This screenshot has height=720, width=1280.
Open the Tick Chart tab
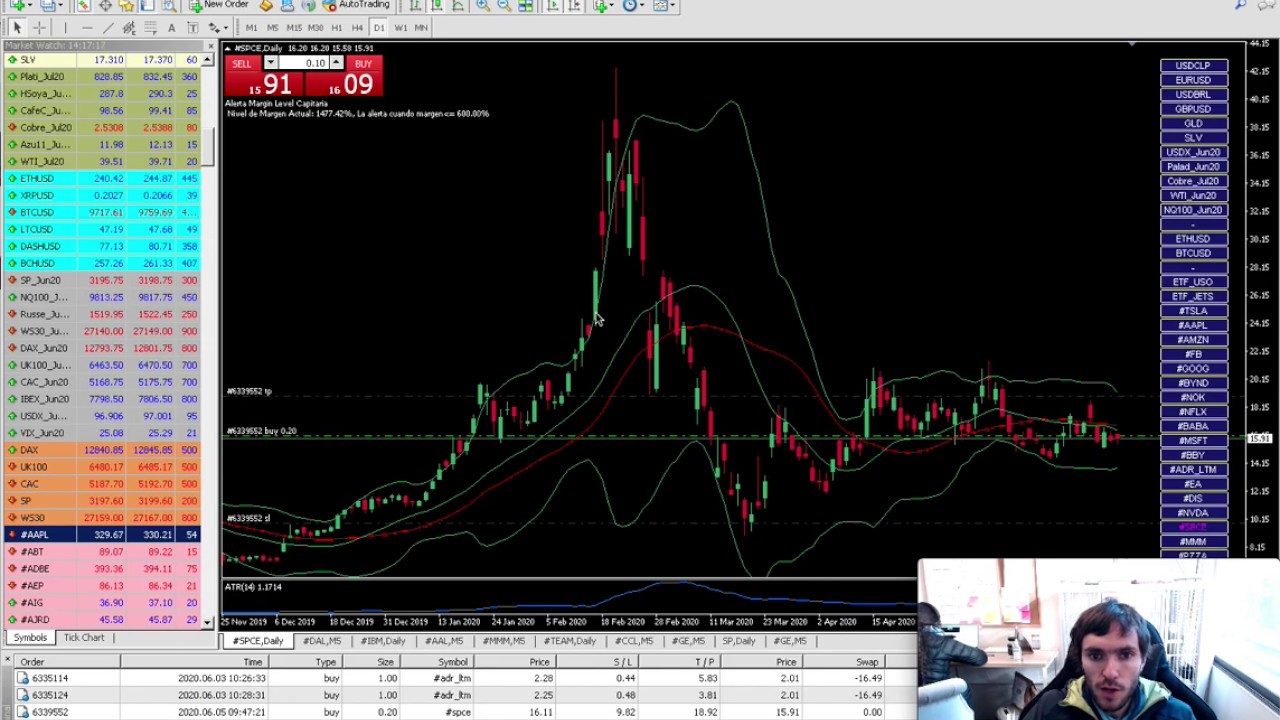[84, 638]
